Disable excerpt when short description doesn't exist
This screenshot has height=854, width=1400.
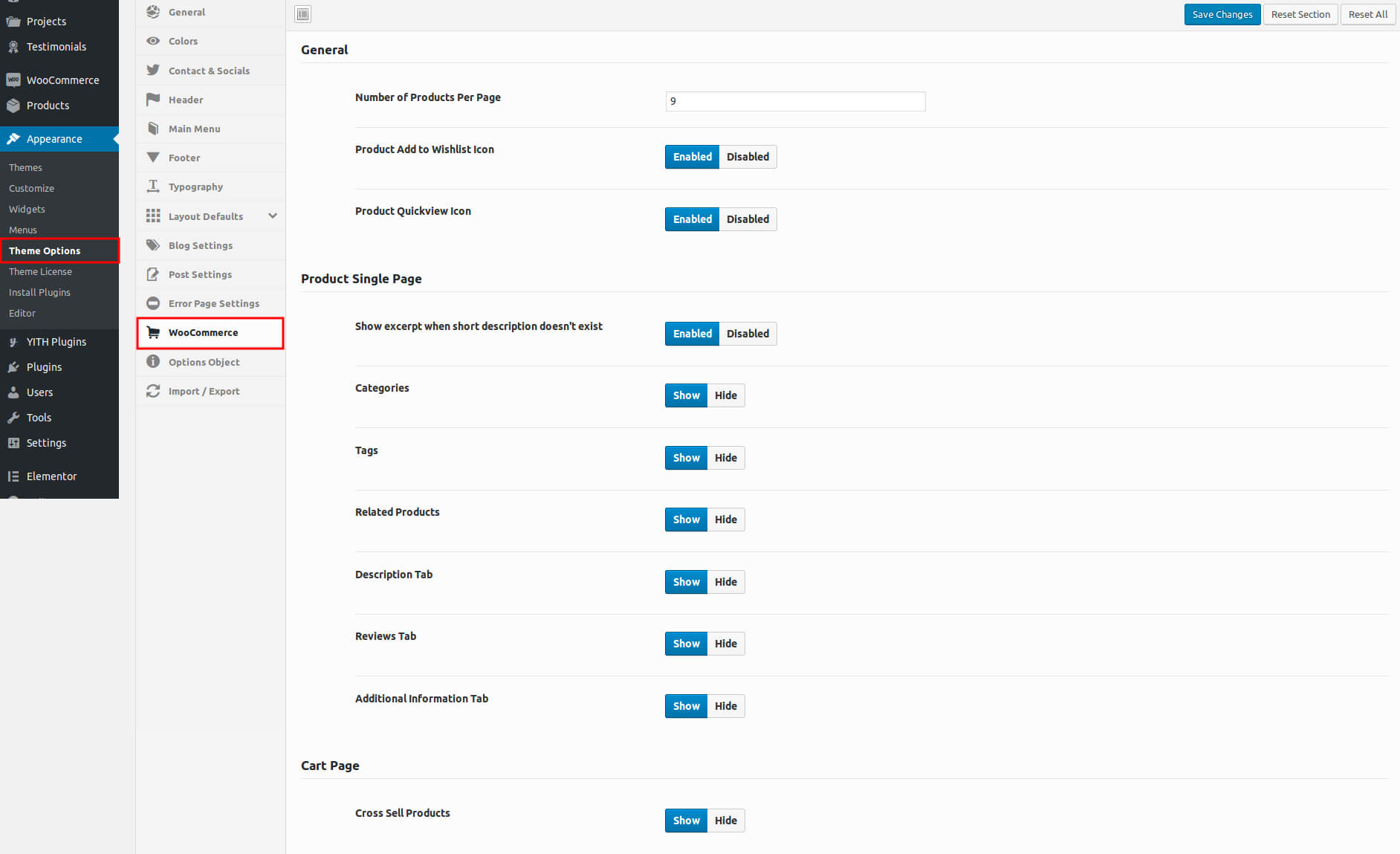tap(748, 334)
